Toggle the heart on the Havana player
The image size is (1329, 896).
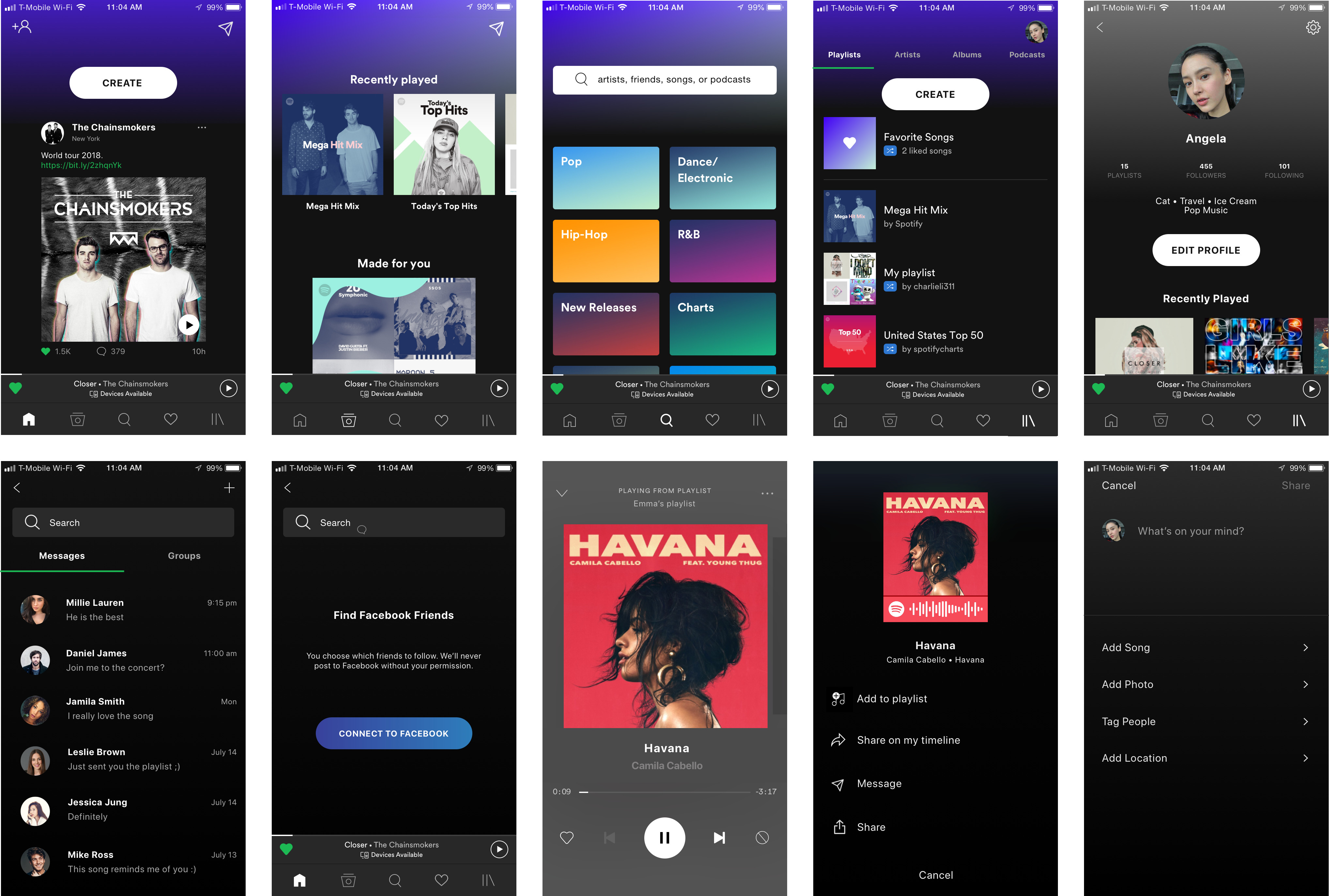tap(566, 838)
